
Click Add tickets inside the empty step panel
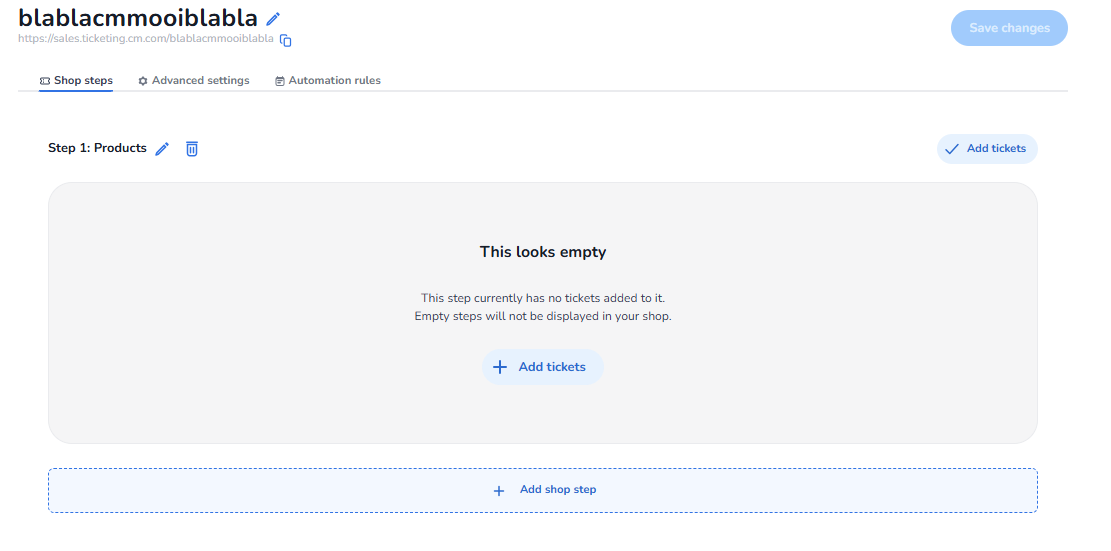coord(543,367)
